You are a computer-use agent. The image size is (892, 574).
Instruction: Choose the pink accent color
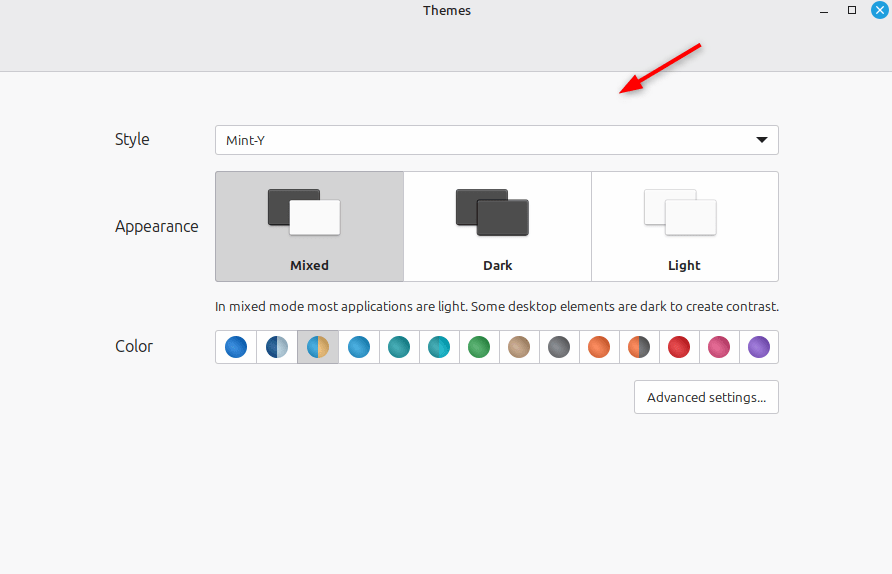pos(719,347)
